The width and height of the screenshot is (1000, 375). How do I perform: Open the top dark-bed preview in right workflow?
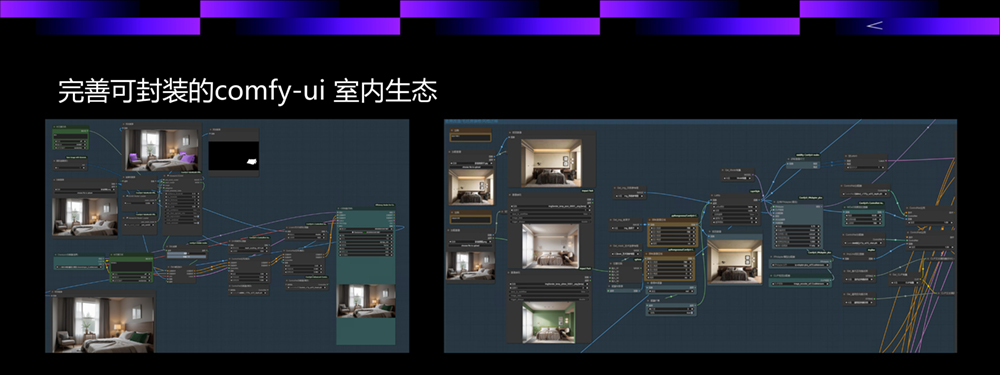(551, 163)
